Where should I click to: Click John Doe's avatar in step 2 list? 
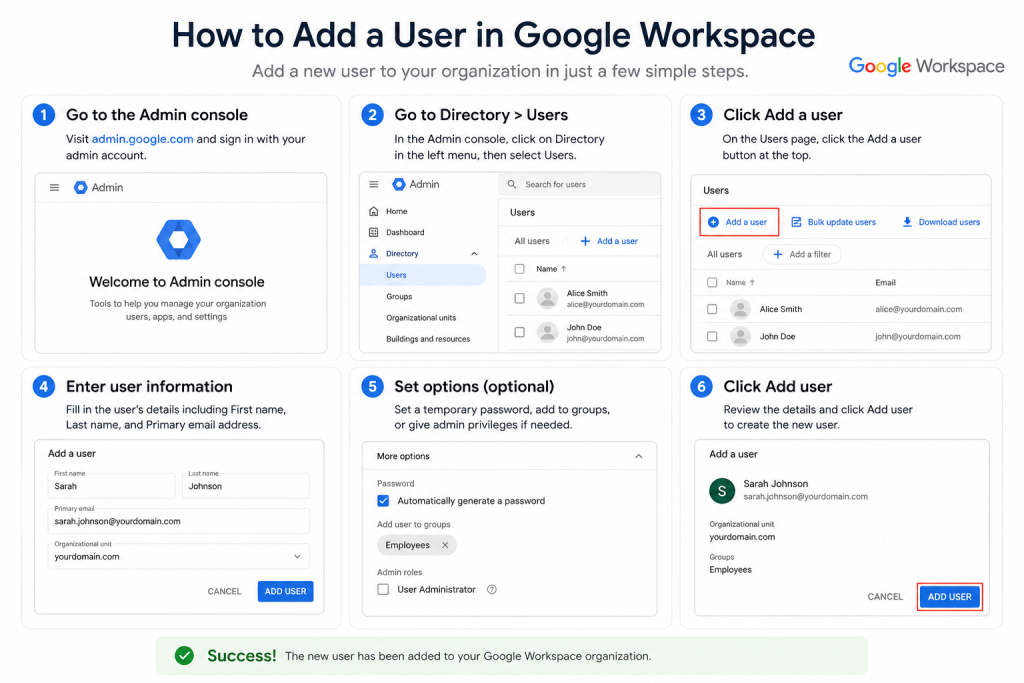coord(547,332)
